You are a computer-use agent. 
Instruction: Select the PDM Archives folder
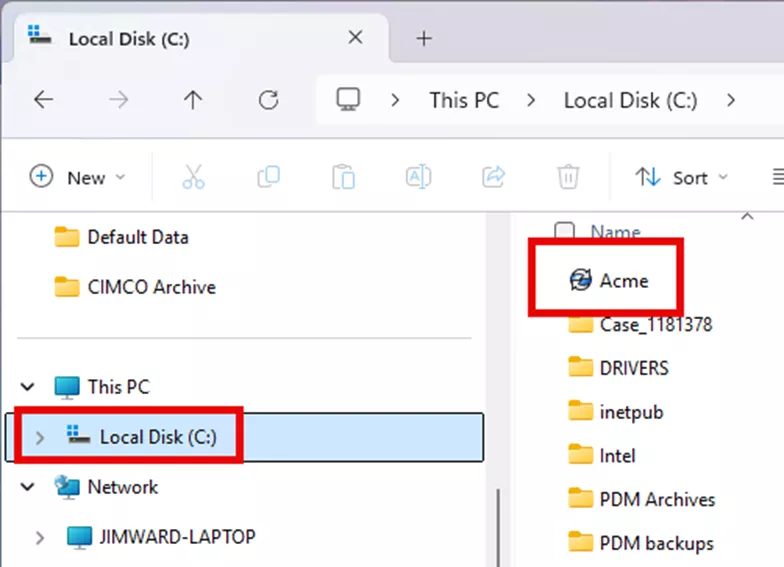tap(658, 500)
